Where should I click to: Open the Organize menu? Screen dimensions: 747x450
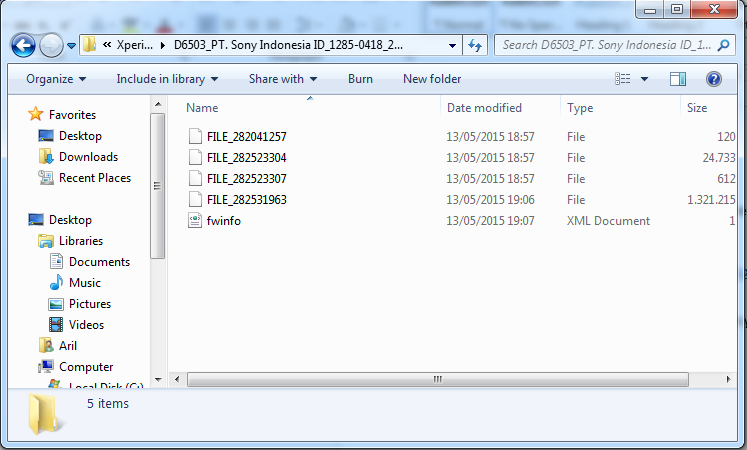pyautogui.click(x=56, y=79)
